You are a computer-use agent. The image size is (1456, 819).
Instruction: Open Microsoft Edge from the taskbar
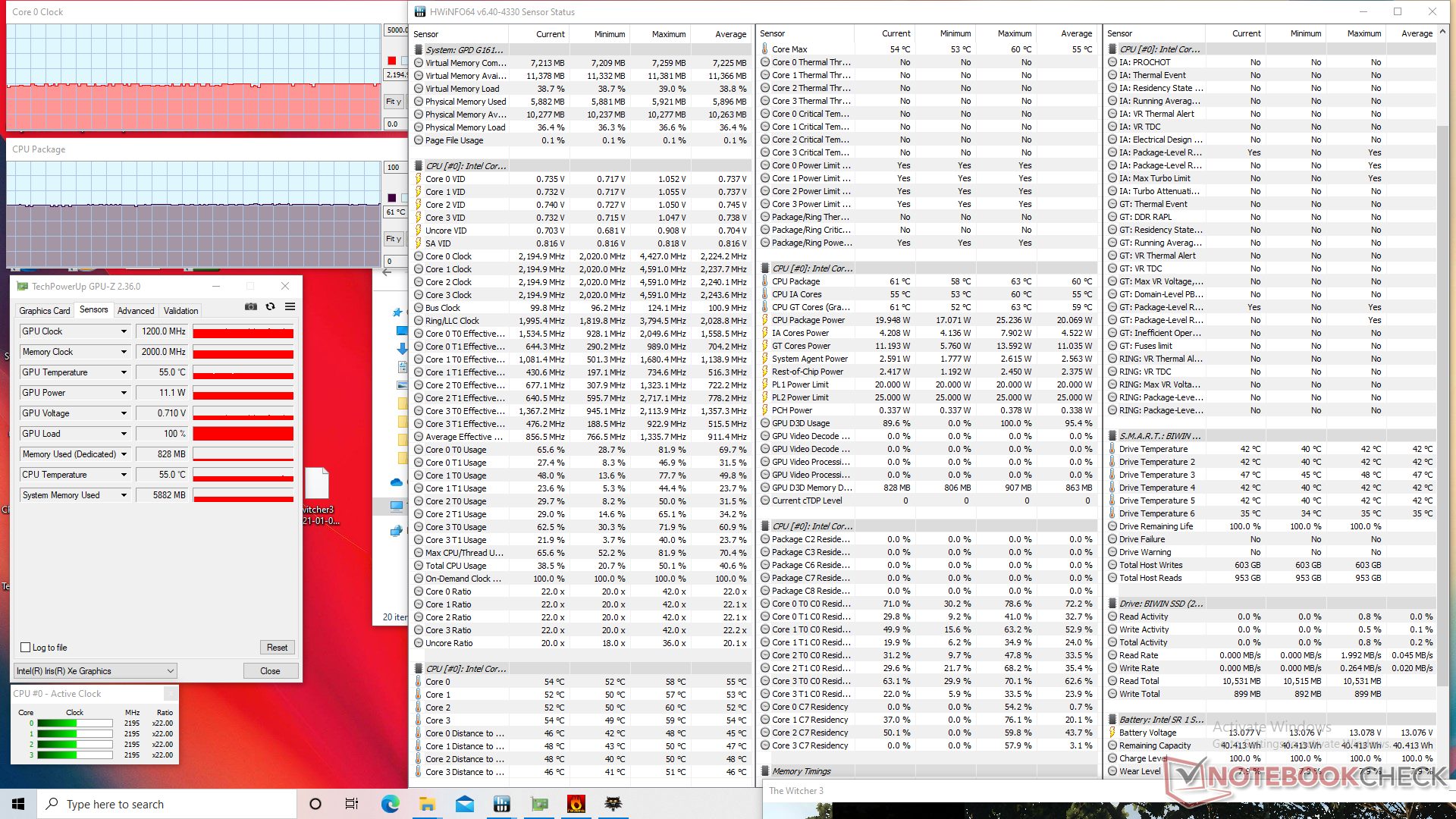pos(391,804)
